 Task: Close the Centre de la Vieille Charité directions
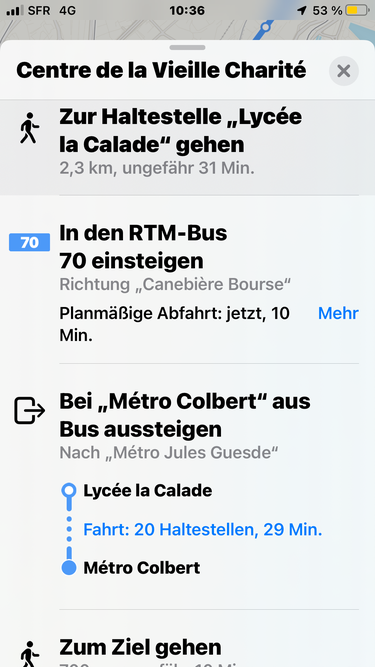click(x=344, y=71)
